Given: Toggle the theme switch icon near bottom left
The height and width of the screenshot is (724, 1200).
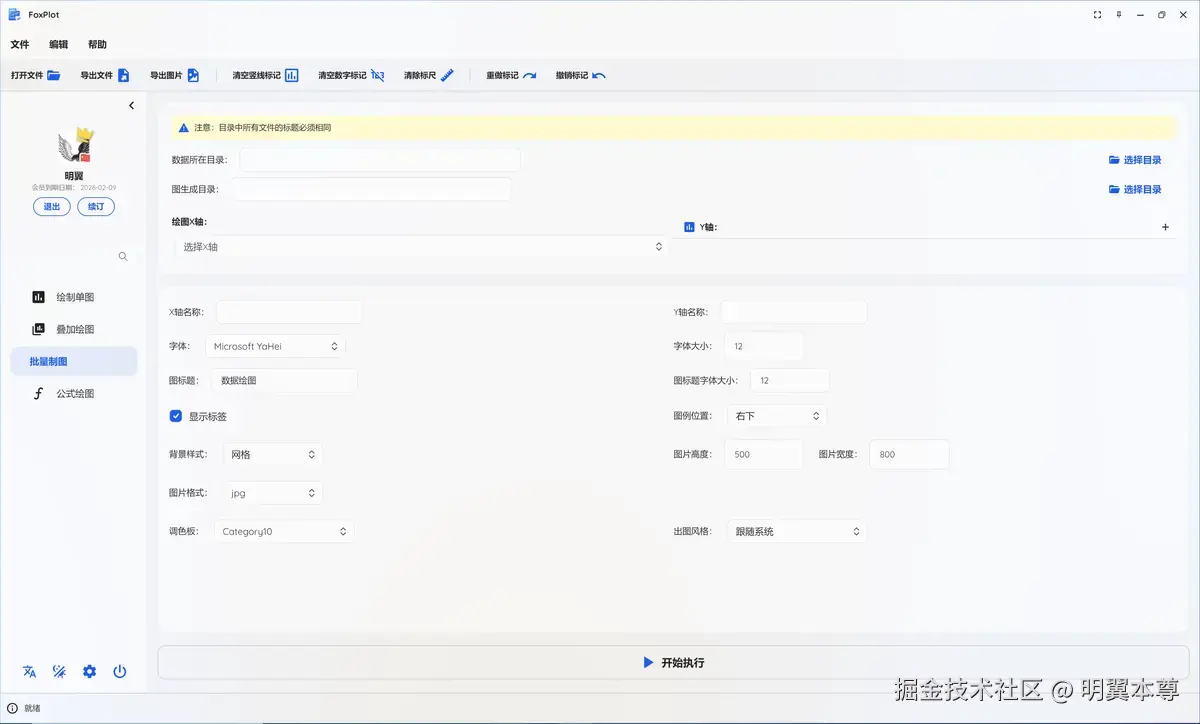Looking at the screenshot, I should coord(59,671).
